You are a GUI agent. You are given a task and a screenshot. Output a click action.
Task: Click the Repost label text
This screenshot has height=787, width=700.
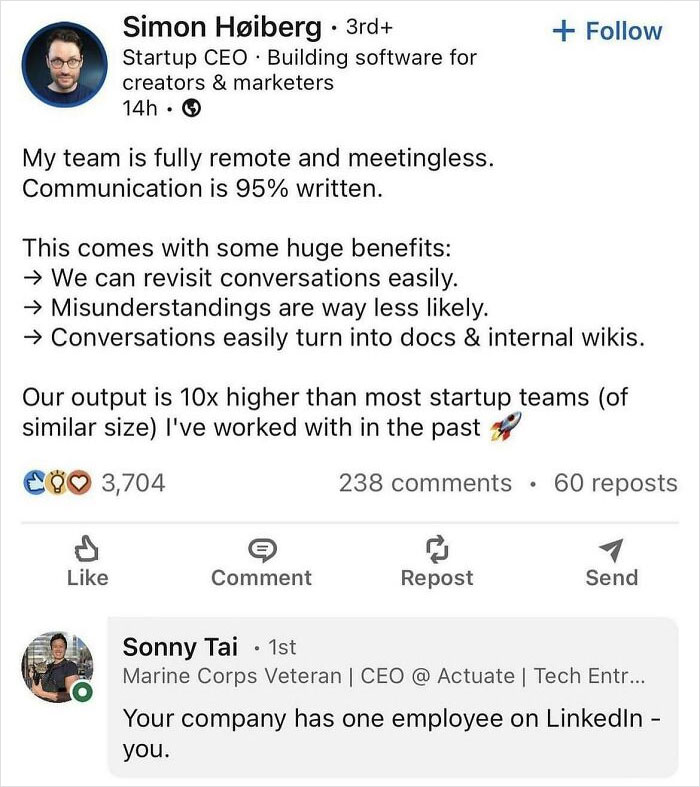(x=436, y=578)
